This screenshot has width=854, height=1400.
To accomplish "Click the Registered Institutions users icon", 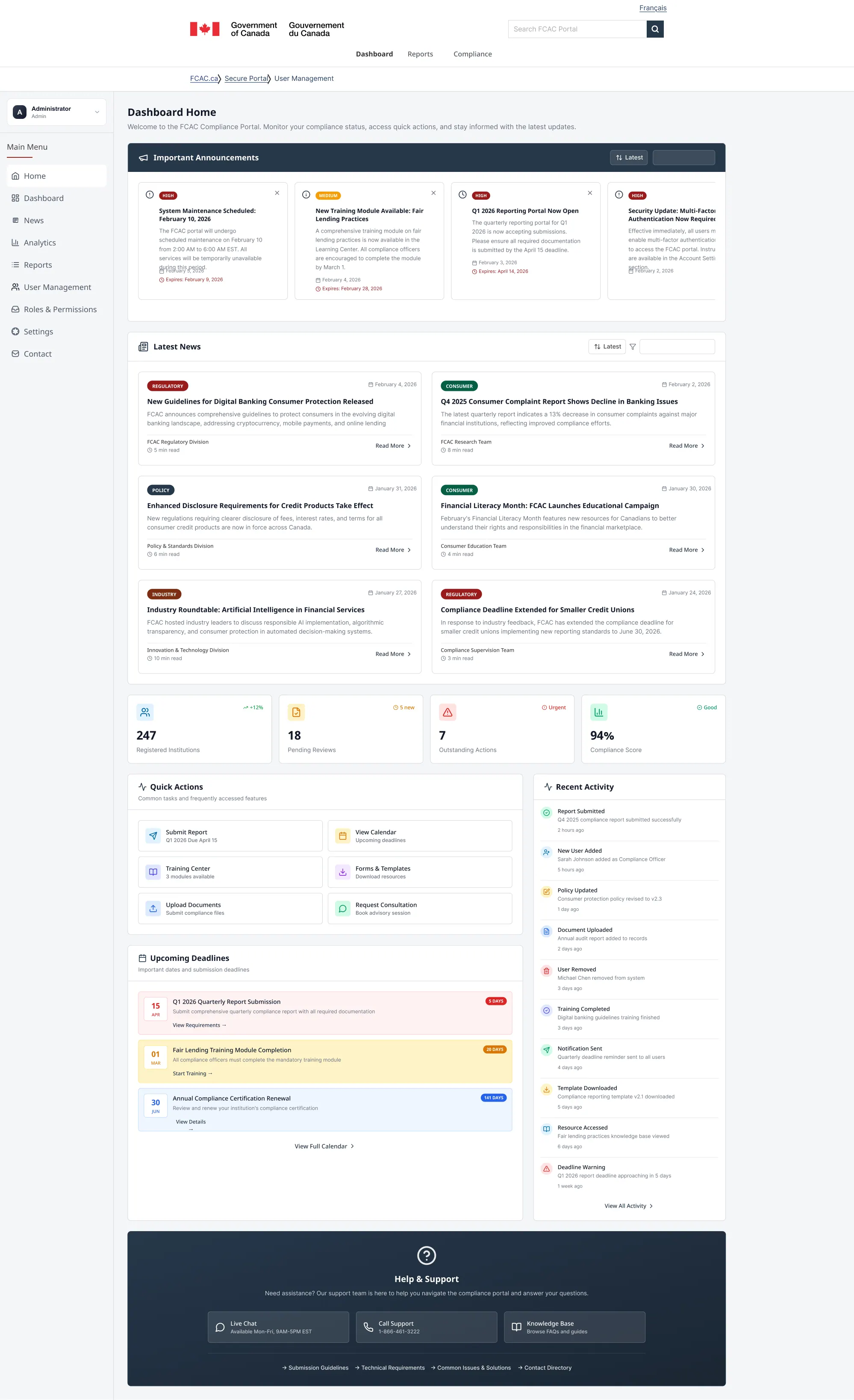I will tap(145, 712).
